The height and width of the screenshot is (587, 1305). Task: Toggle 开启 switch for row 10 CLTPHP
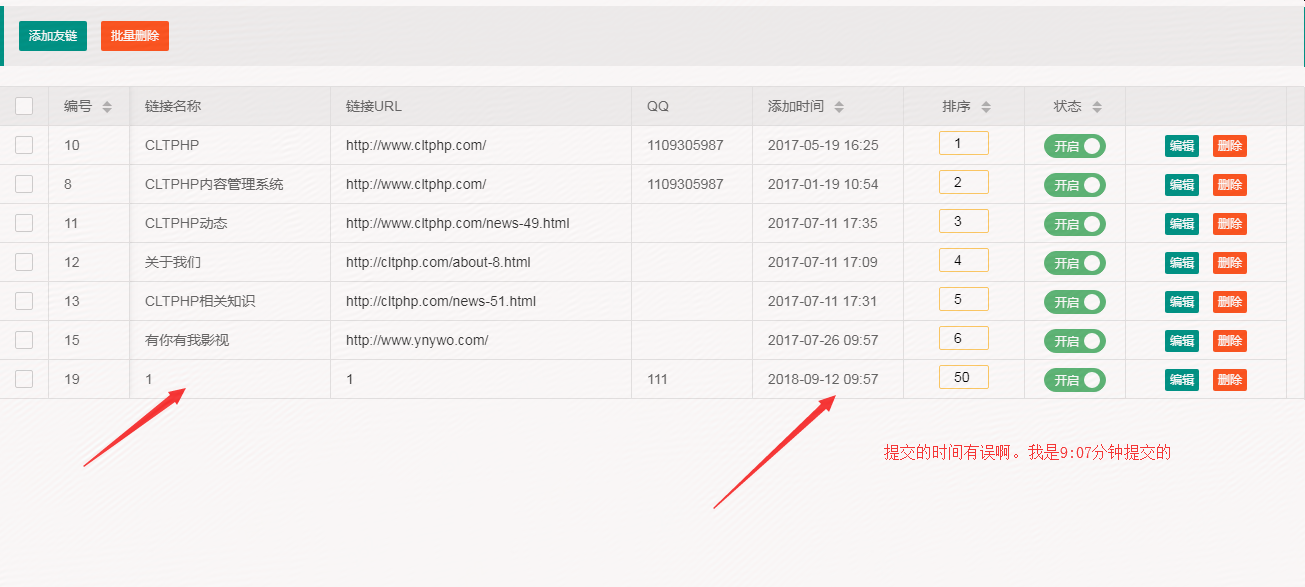pyautogui.click(x=1075, y=146)
